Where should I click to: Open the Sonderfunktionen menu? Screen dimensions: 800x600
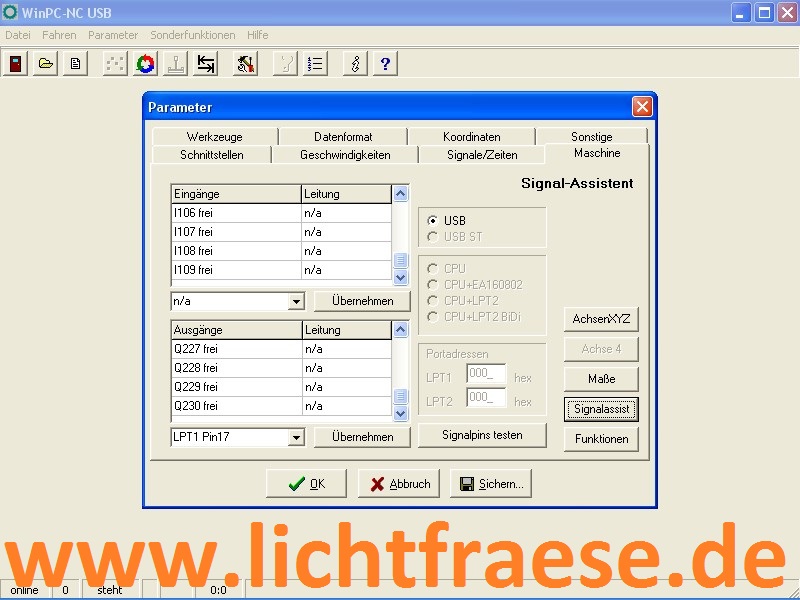pos(193,35)
